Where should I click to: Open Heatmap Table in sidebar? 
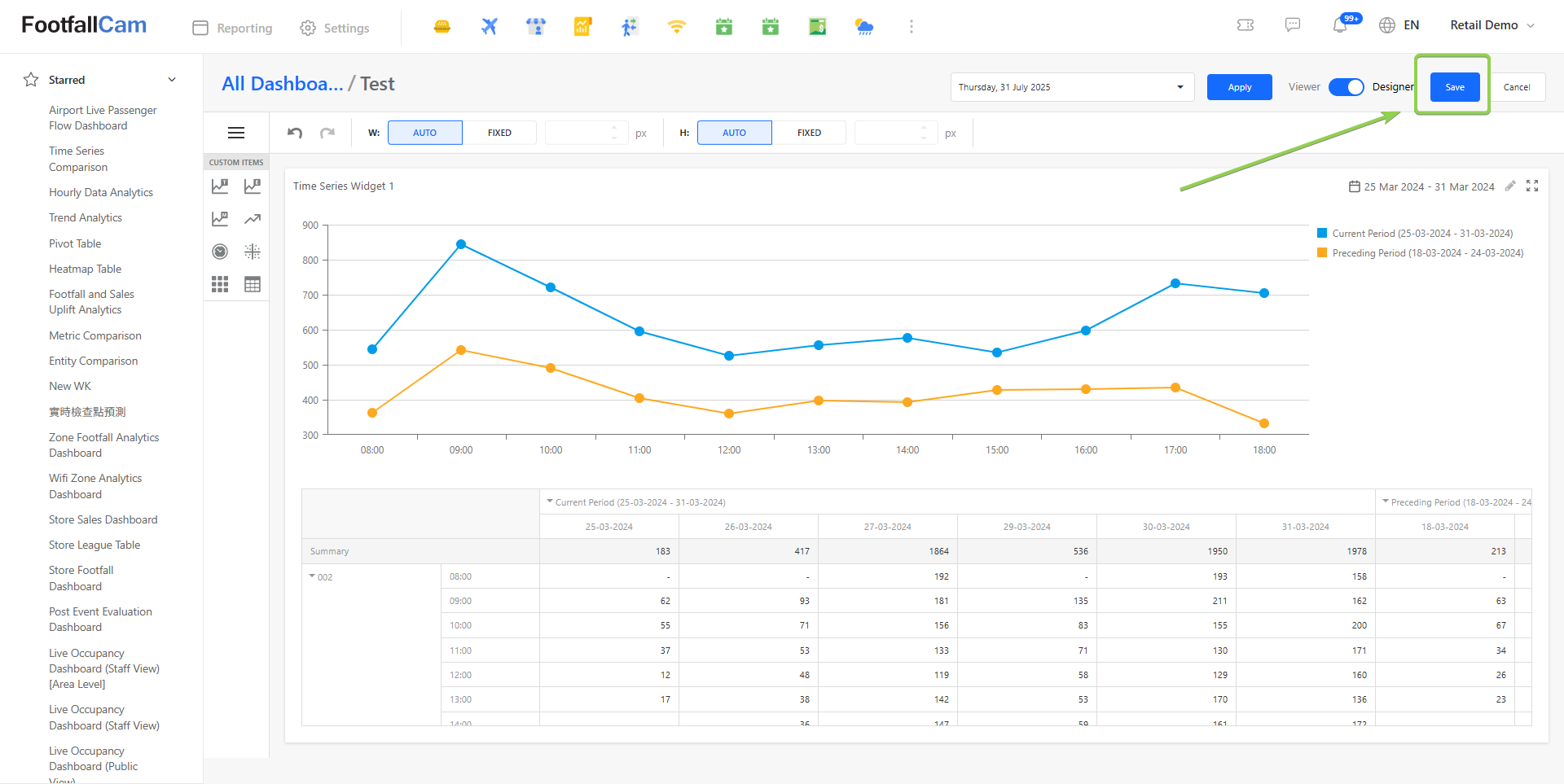85,269
